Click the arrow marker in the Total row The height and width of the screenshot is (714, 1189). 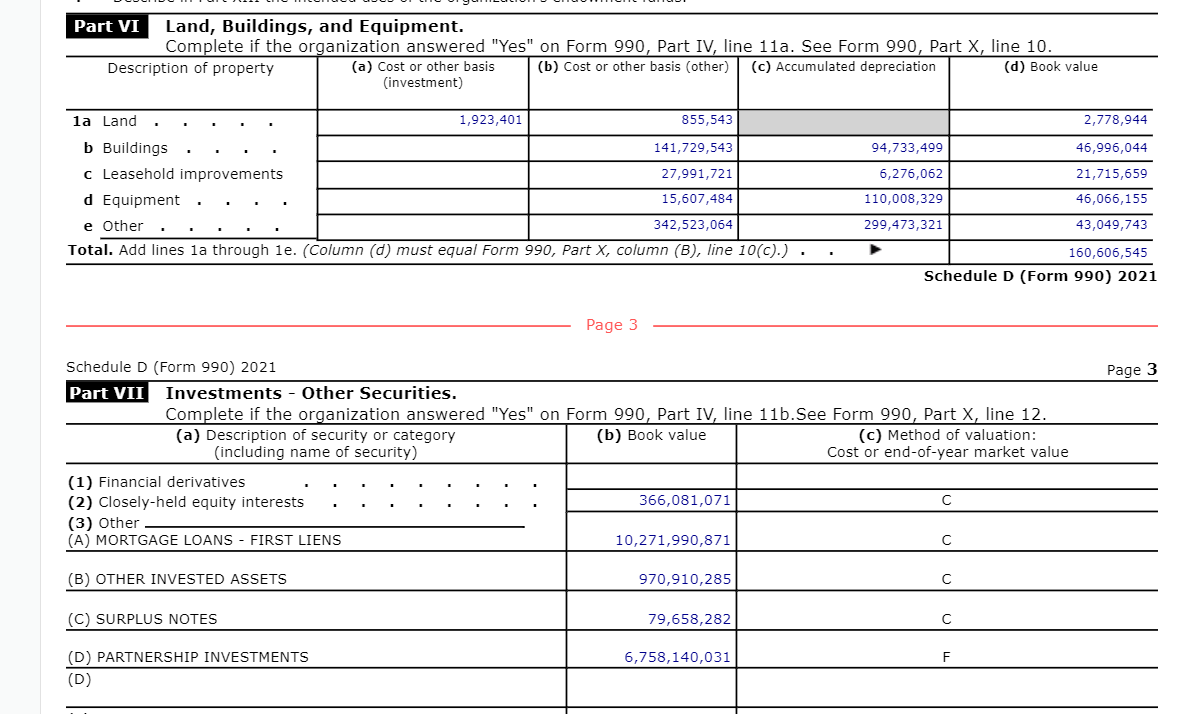point(877,250)
